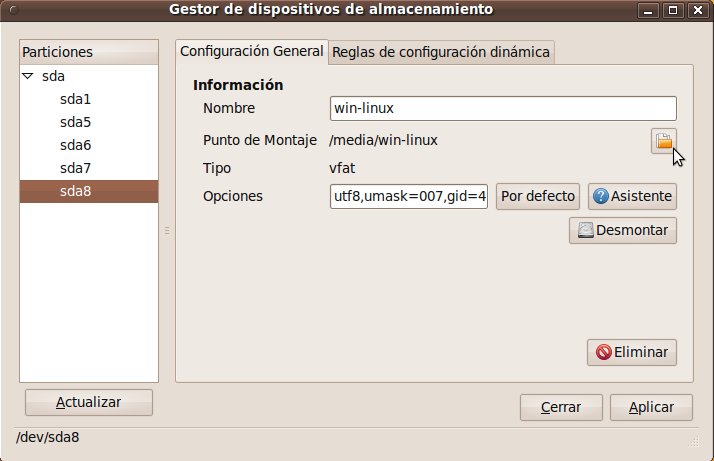Select partition sda8
Viewport: 714px width, 461px height.
point(89,191)
